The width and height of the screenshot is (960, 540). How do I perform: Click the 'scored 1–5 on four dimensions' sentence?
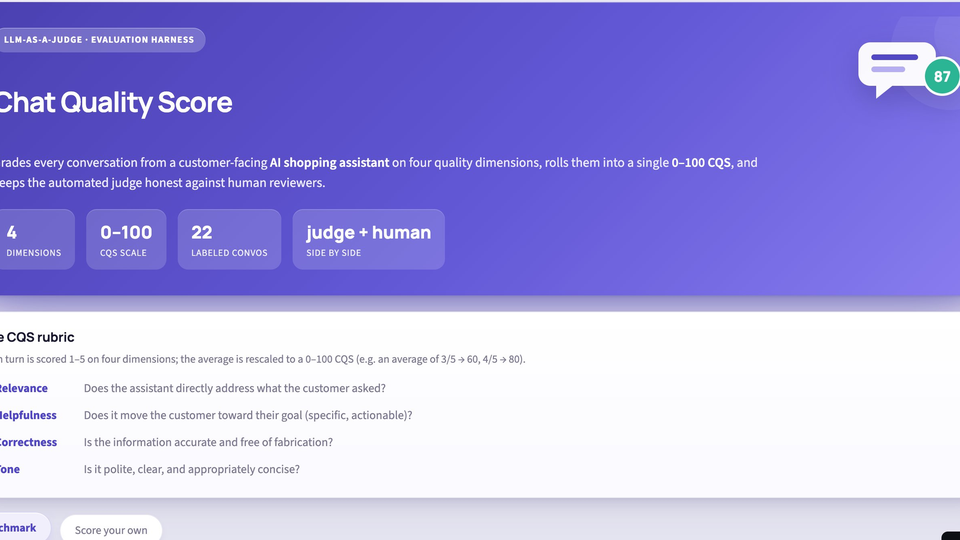(263, 359)
